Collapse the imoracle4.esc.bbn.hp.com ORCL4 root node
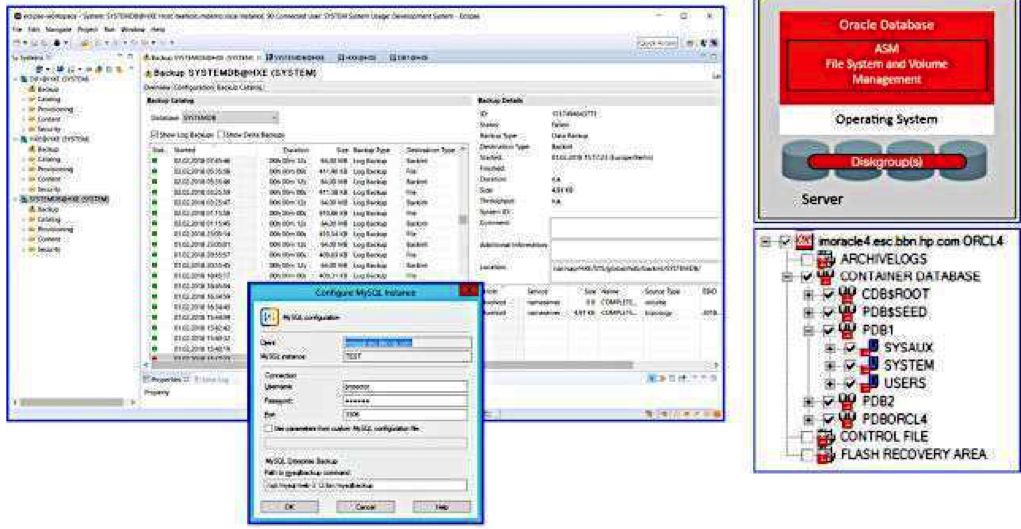This screenshot has width=1021, height=529. coord(767,242)
